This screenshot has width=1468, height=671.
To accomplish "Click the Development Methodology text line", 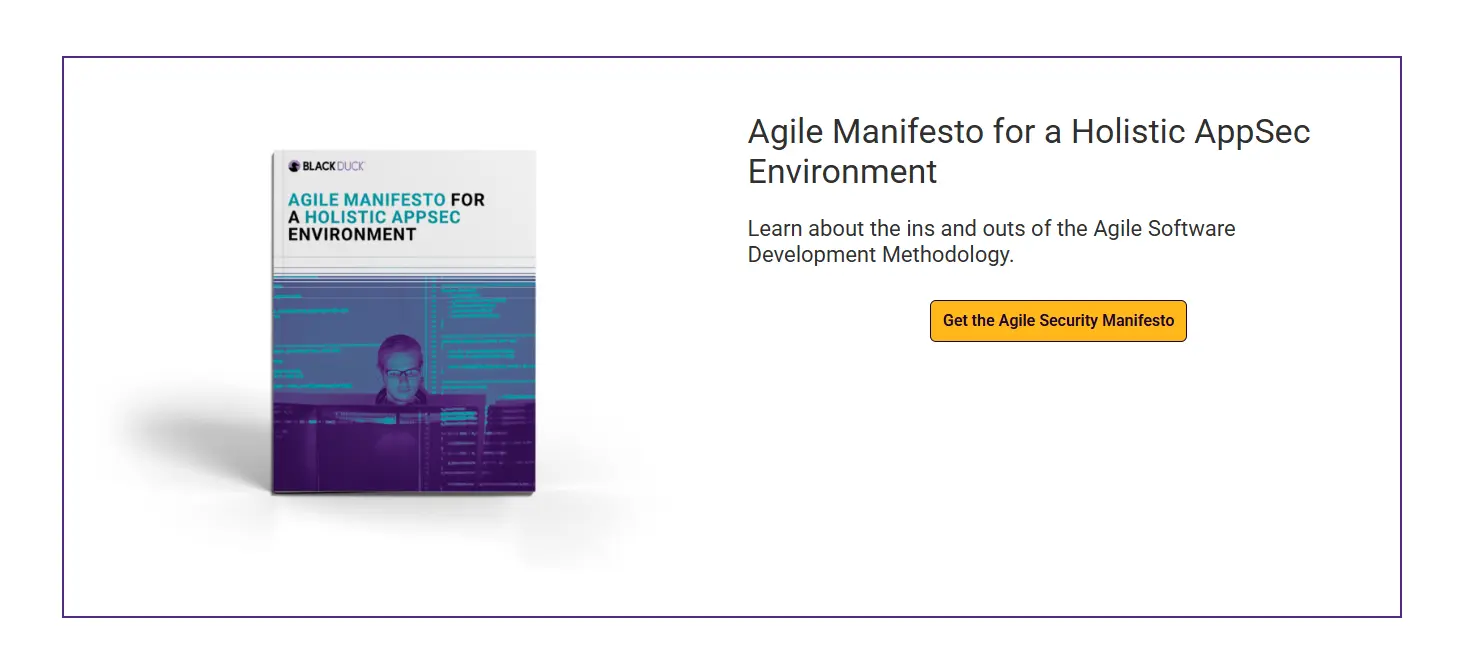I will pyautogui.click(x=881, y=254).
